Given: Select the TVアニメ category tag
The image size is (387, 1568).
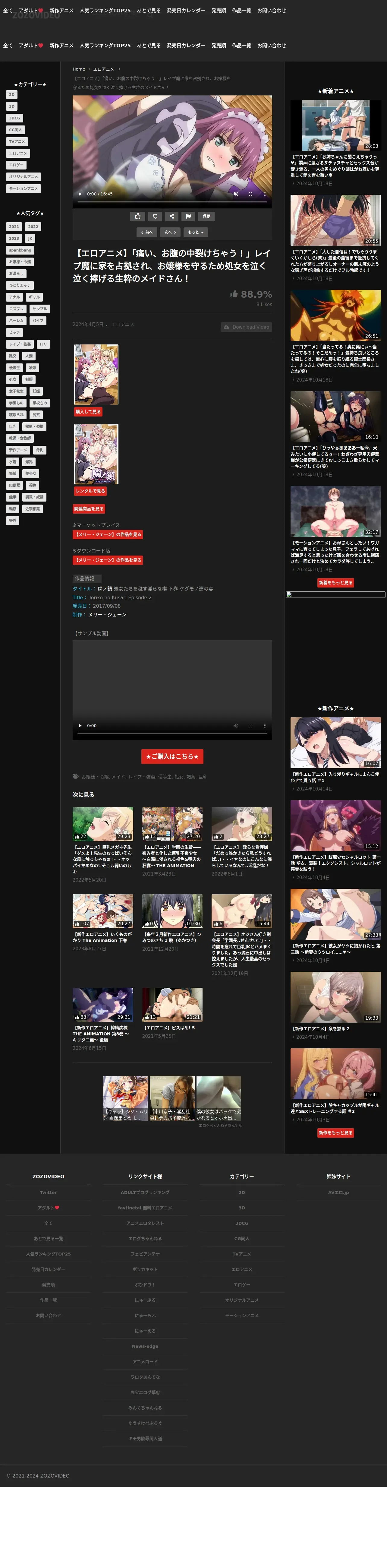Looking at the screenshot, I should point(17,141).
